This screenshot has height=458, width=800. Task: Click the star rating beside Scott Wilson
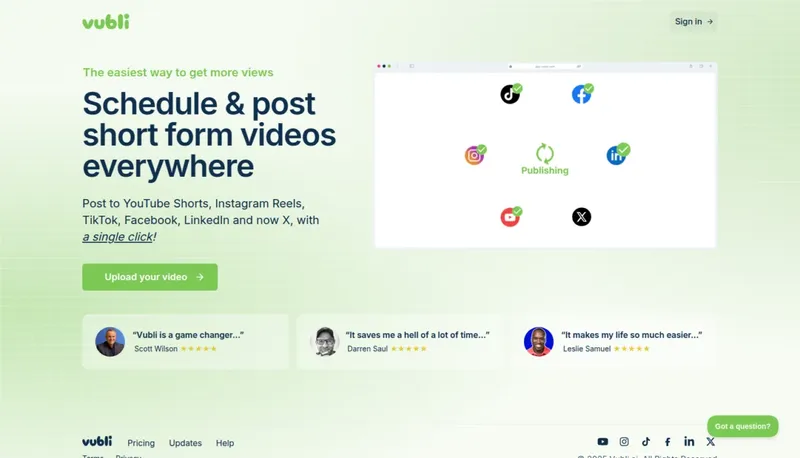click(x=199, y=349)
